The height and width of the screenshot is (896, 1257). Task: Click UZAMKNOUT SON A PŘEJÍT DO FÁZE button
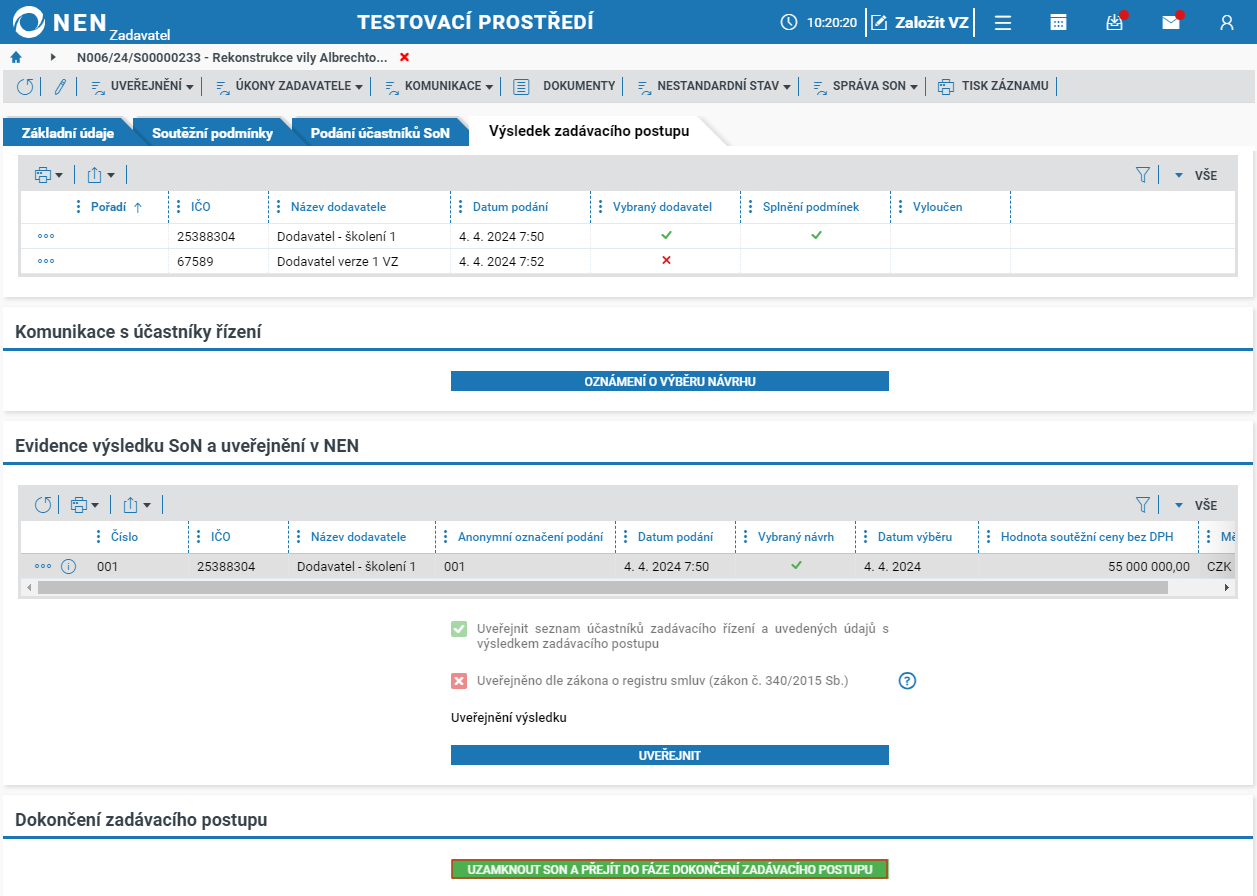(669, 869)
